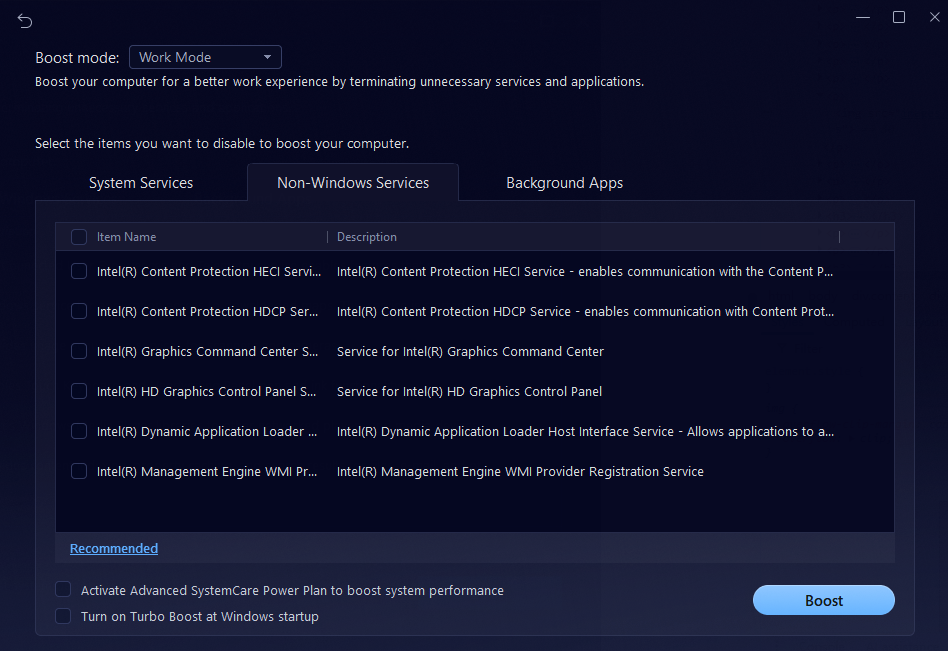
Task: Check Intel Content Protection HECI Service
Action: point(79,271)
